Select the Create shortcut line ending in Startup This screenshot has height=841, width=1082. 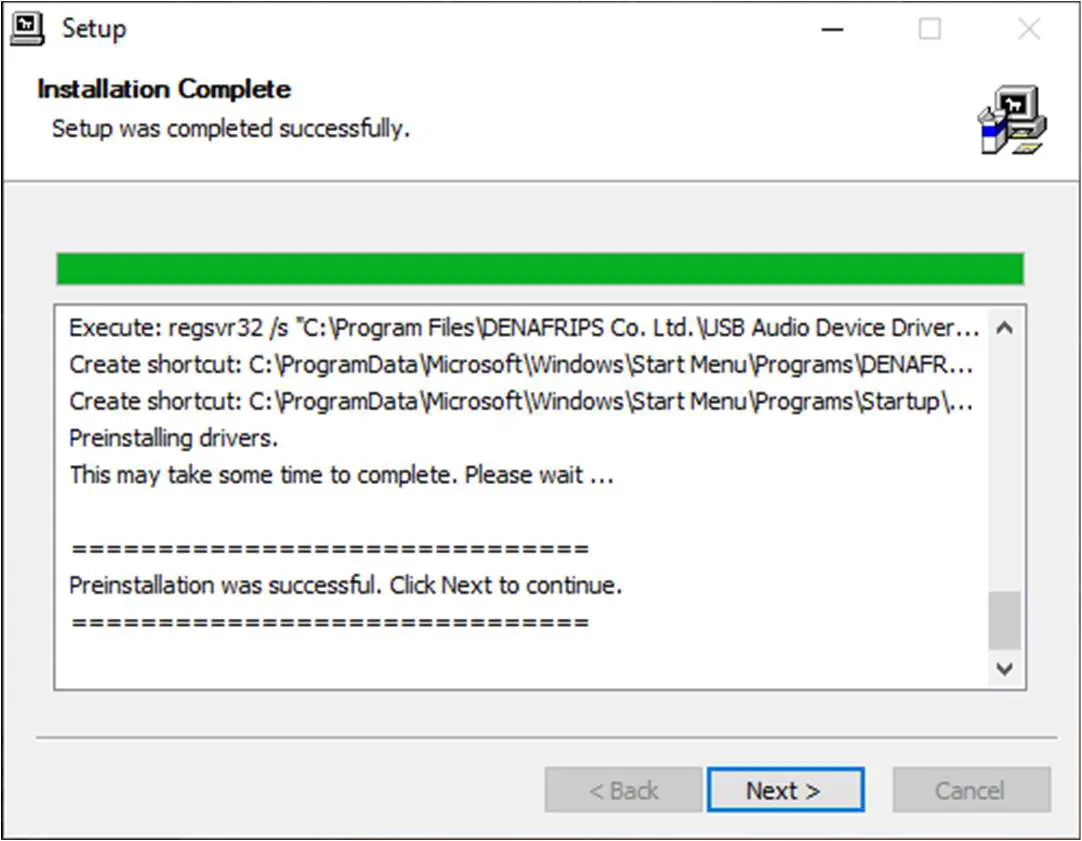(520, 401)
